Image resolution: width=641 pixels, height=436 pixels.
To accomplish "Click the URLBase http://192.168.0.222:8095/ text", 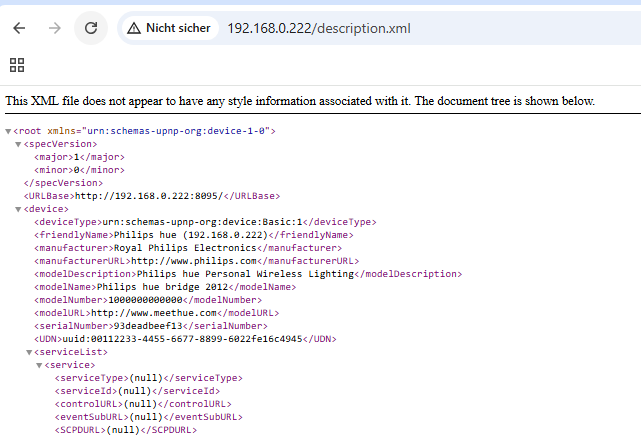I will tap(148, 196).
